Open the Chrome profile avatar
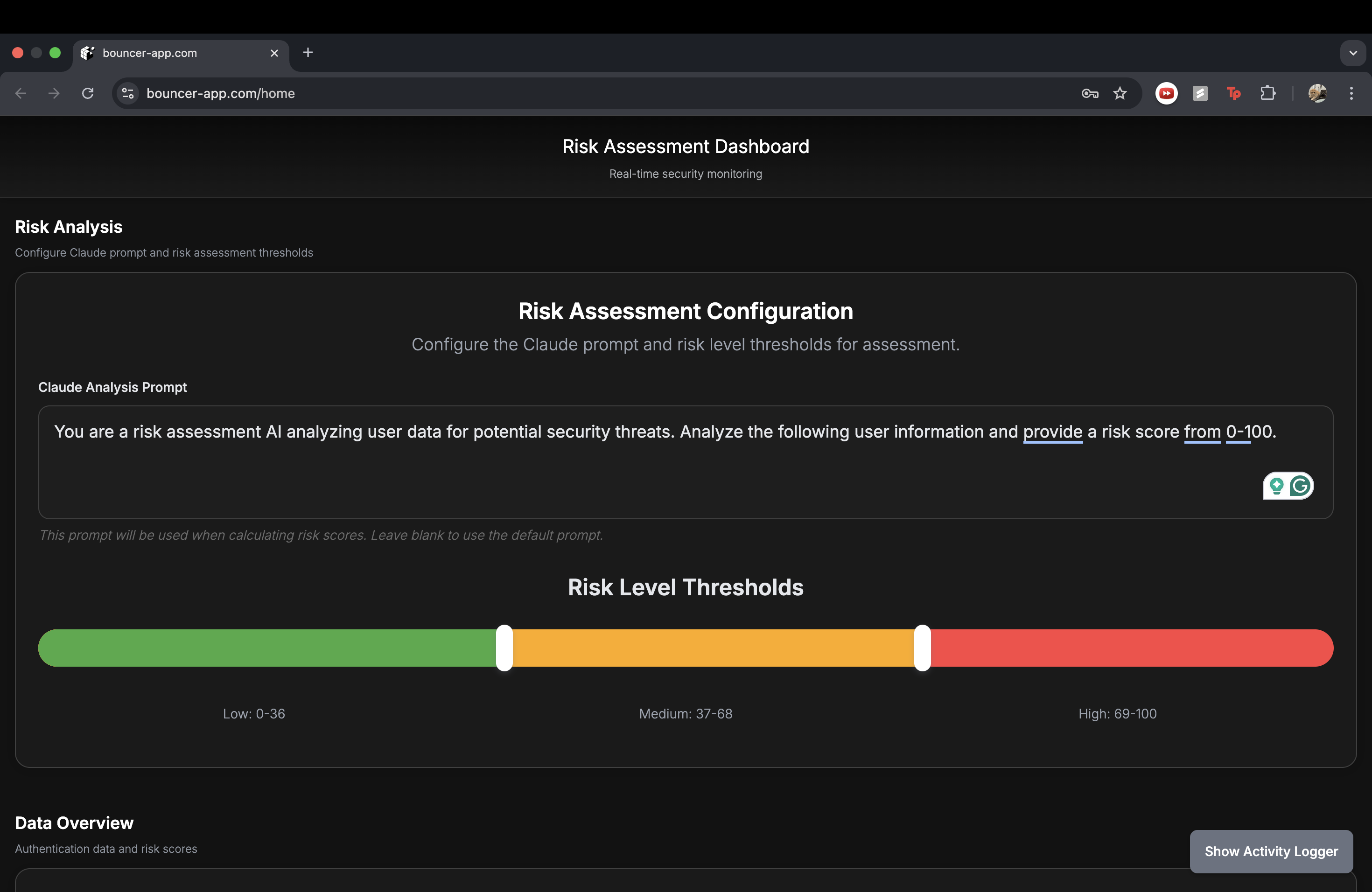 [1317, 93]
